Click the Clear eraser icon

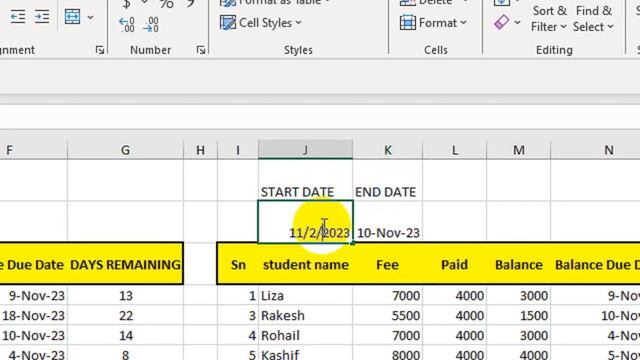[x=502, y=22]
